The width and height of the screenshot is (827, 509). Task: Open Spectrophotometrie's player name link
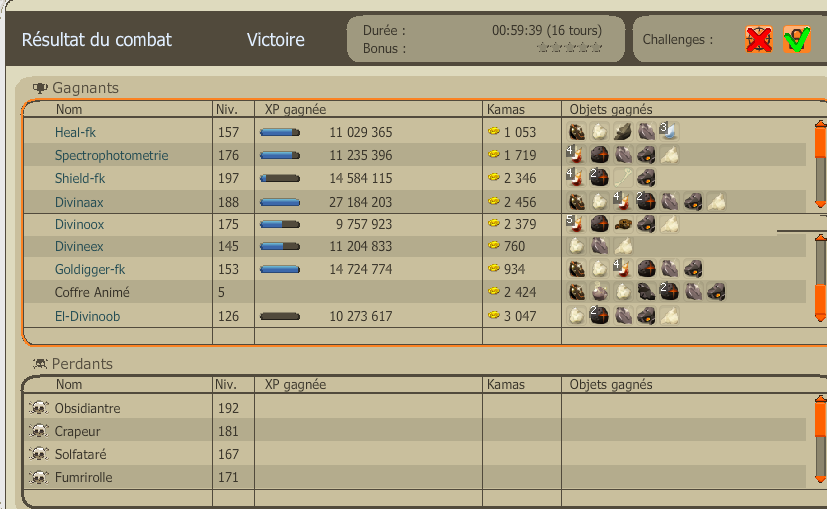(x=111, y=155)
